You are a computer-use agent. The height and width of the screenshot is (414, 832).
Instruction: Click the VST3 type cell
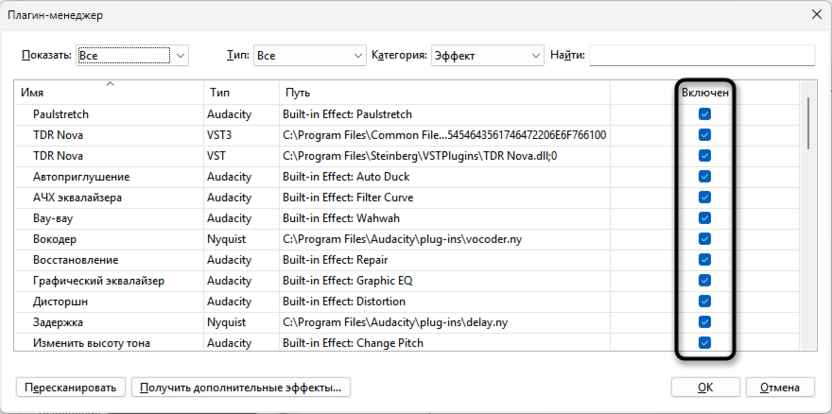click(x=219, y=135)
